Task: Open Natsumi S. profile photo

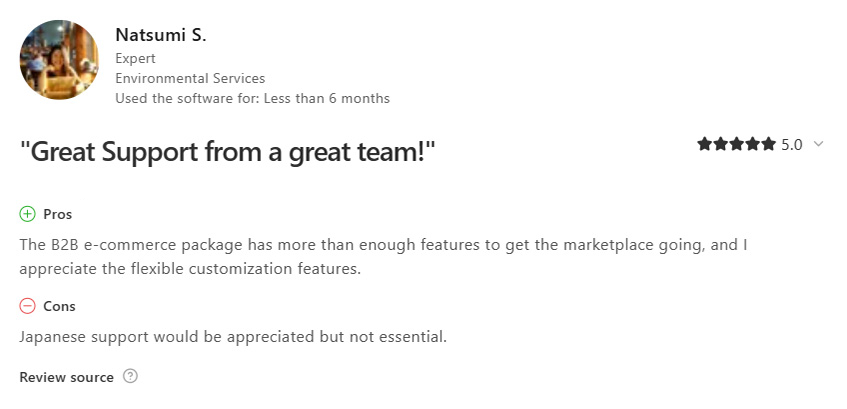Action: tap(59, 60)
